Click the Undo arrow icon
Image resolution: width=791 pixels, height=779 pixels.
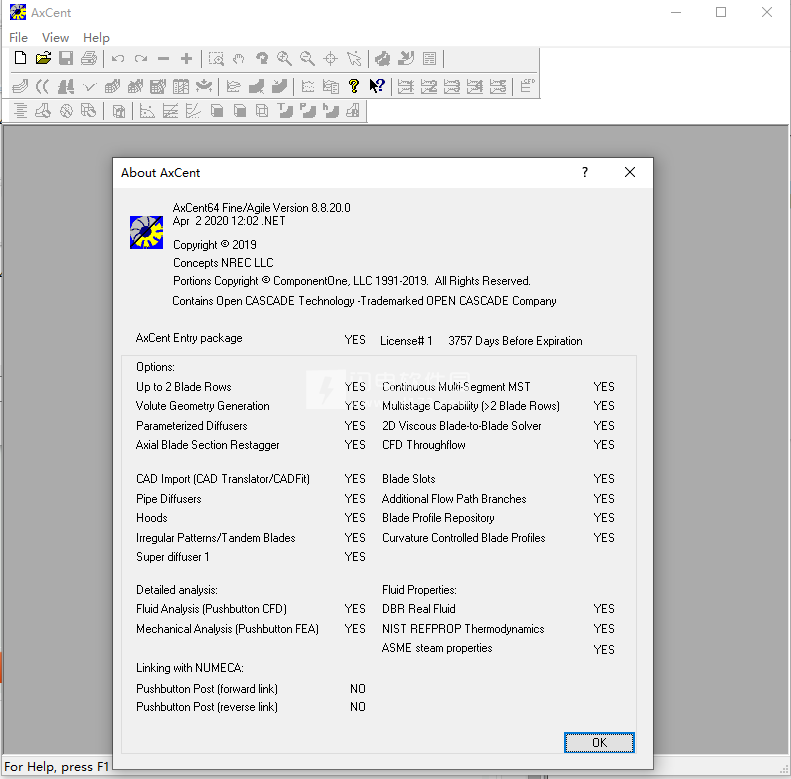tap(118, 59)
